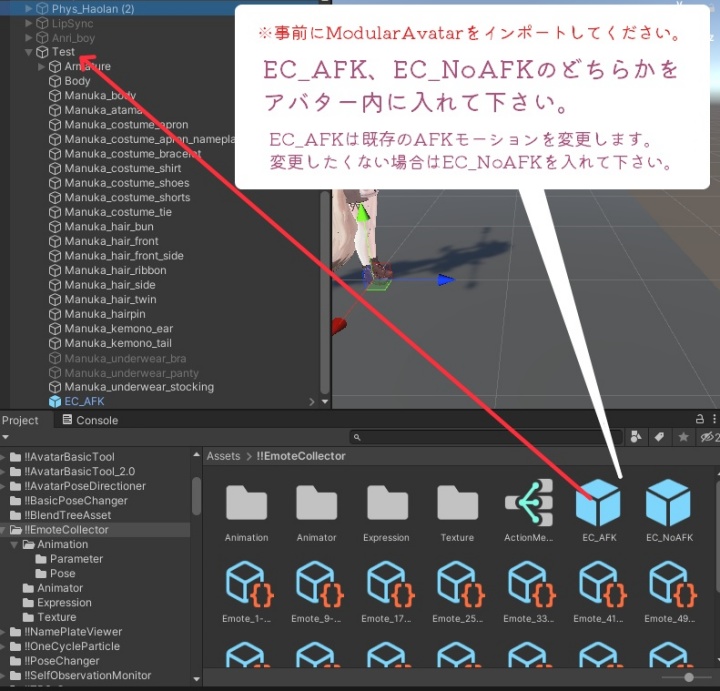The width and height of the screenshot is (720, 691).
Task: Click the green Y-axis gizmo arrow
Action: 362,214
